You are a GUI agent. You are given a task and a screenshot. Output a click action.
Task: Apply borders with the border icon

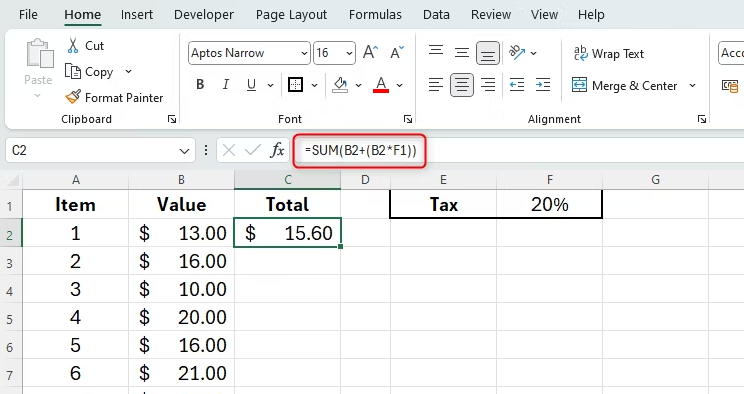pyautogui.click(x=295, y=85)
